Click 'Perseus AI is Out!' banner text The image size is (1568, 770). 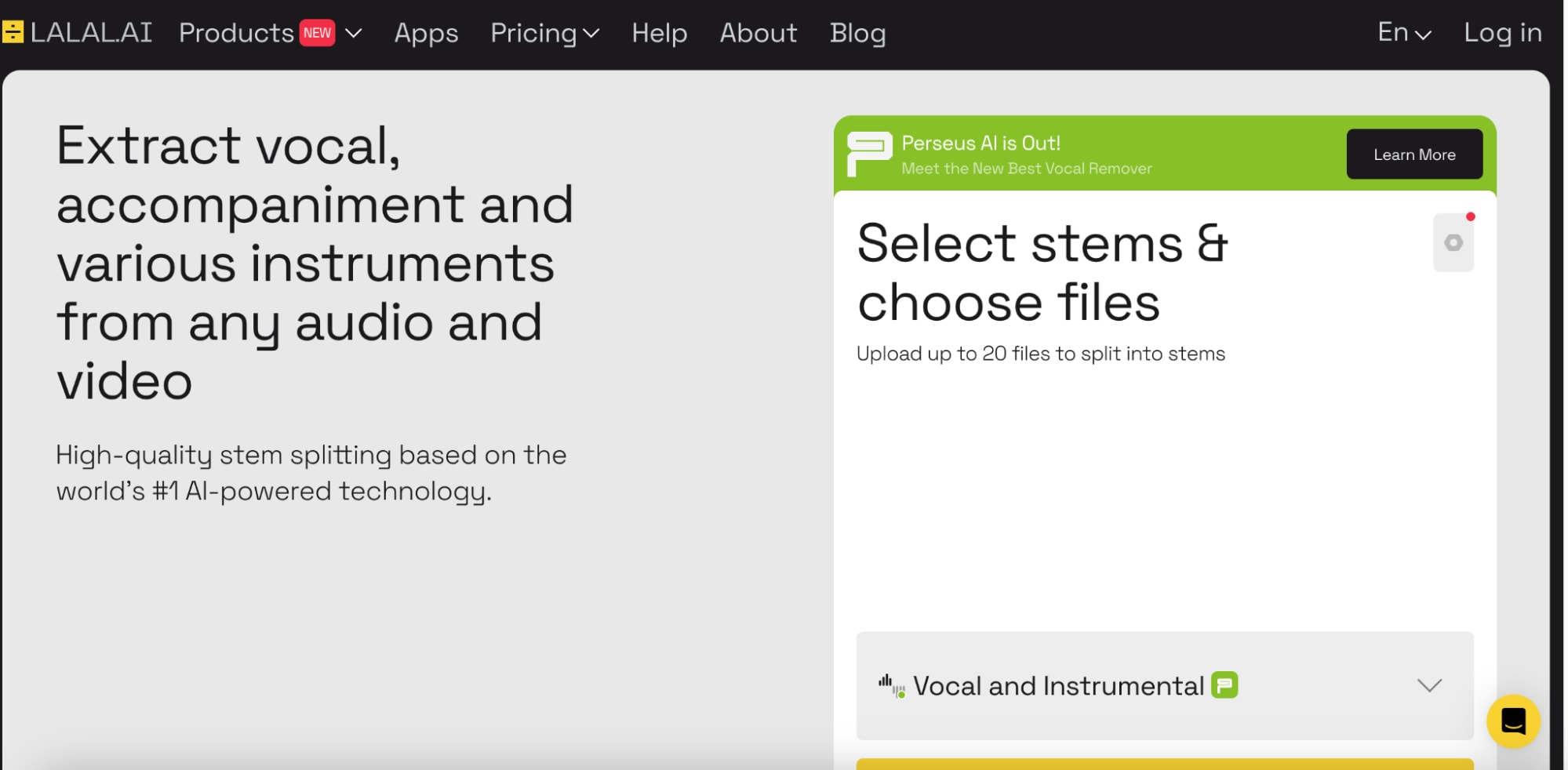(980, 143)
